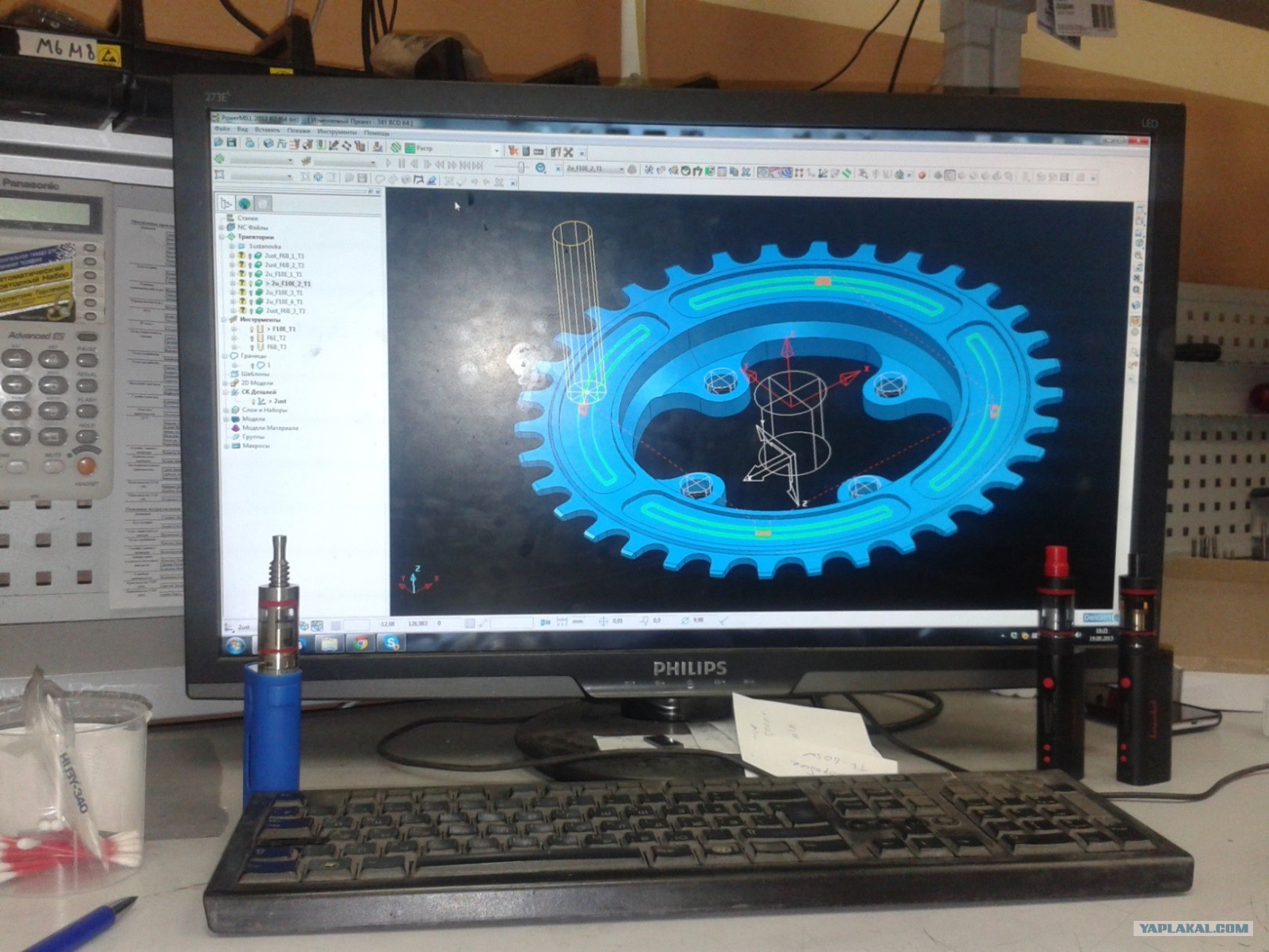Toggle light bulb for workplane 2ust
This screenshot has height=952, width=1269.
click(x=253, y=402)
